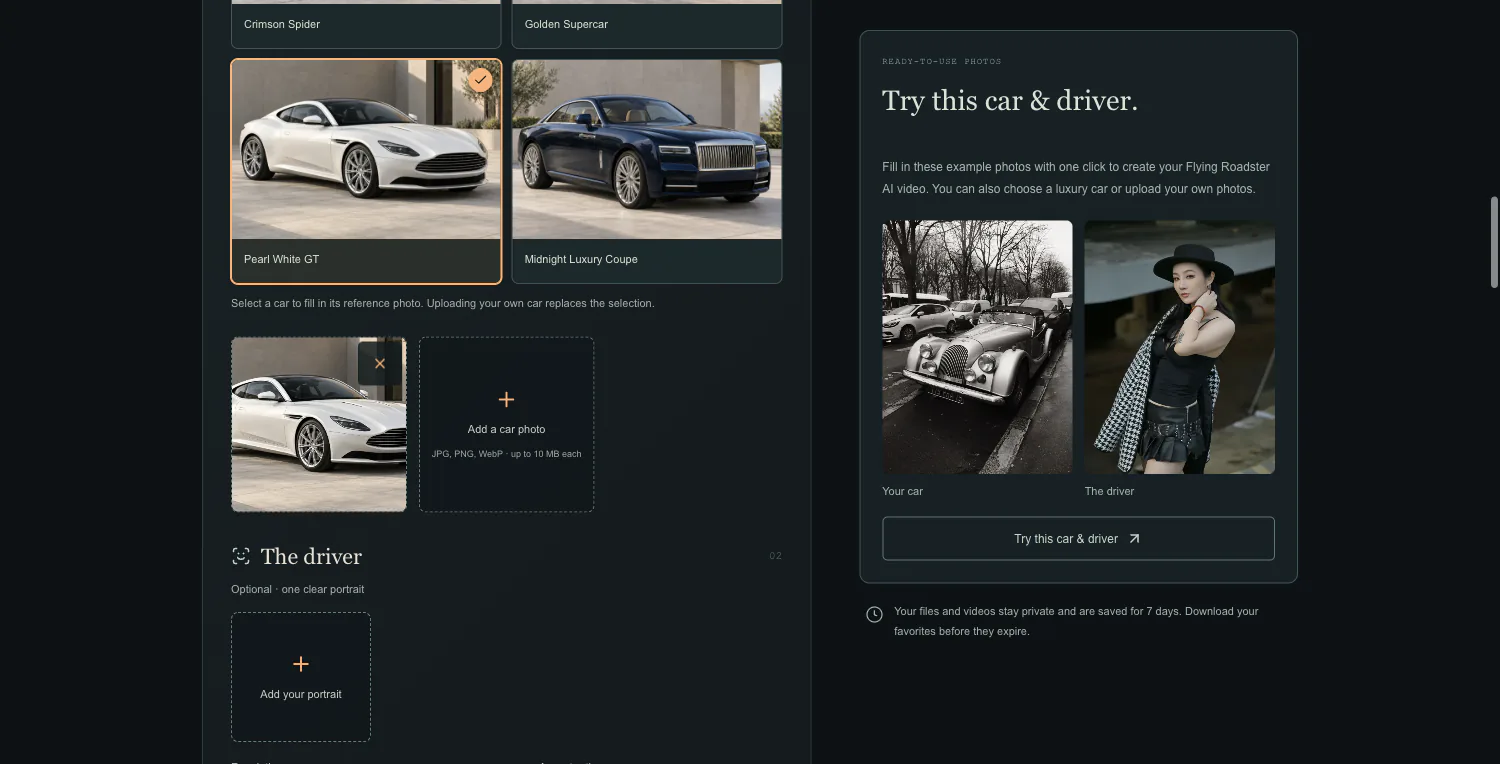Screen dimensions: 1500x764
Task: Click the Optional · one clear portrait text
Action: click(298, 589)
